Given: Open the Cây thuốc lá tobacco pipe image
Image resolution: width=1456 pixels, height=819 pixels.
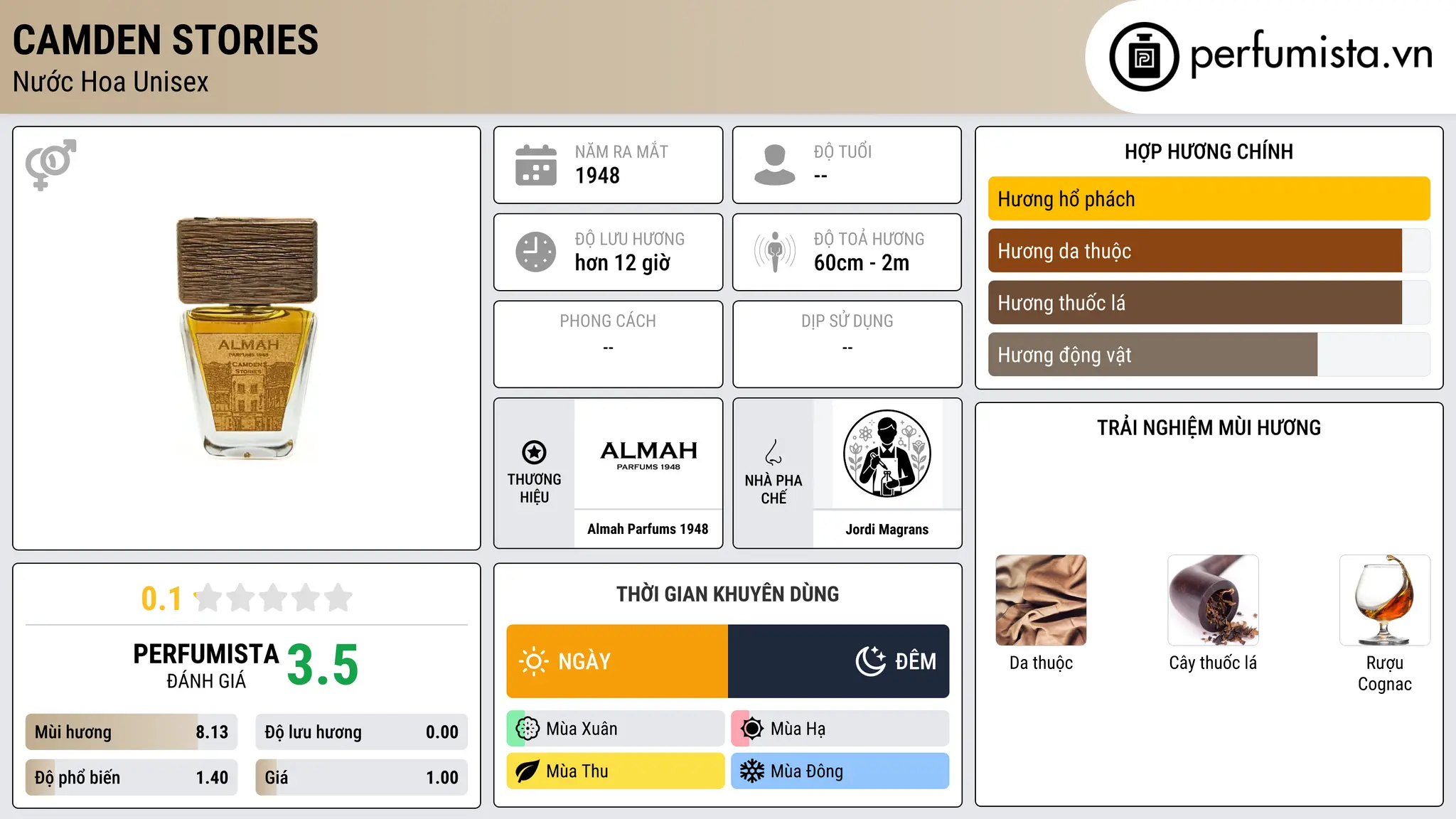Looking at the screenshot, I should [1214, 600].
